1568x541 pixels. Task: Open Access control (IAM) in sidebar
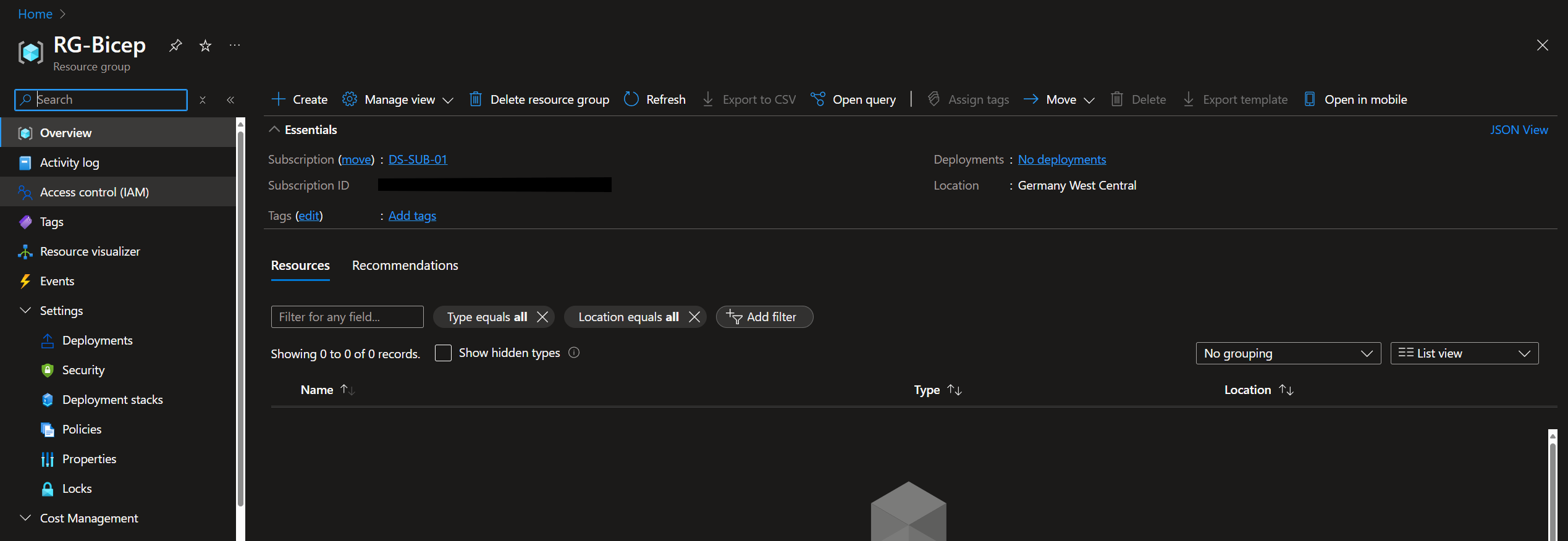[94, 192]
